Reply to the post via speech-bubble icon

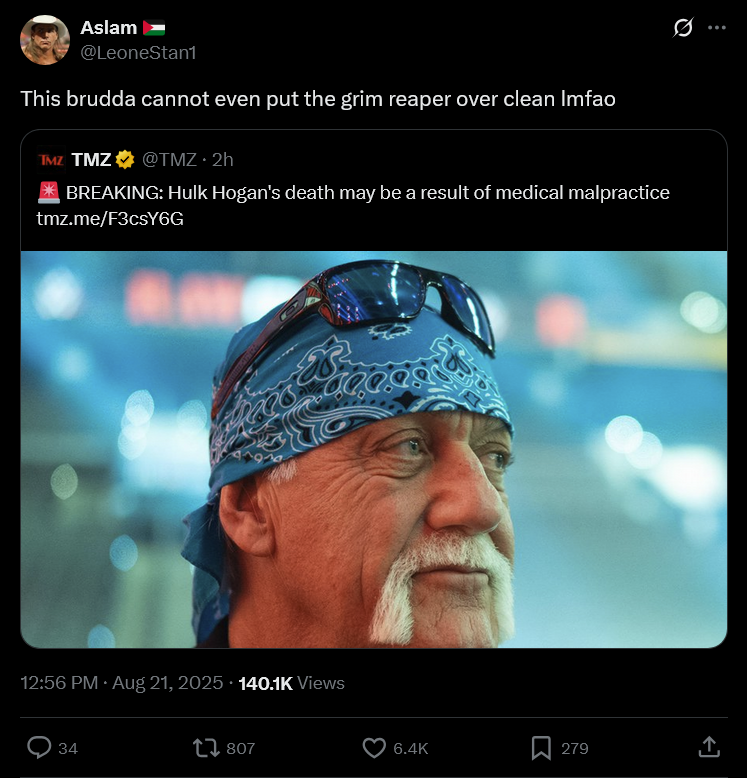[x=39, y=747]
